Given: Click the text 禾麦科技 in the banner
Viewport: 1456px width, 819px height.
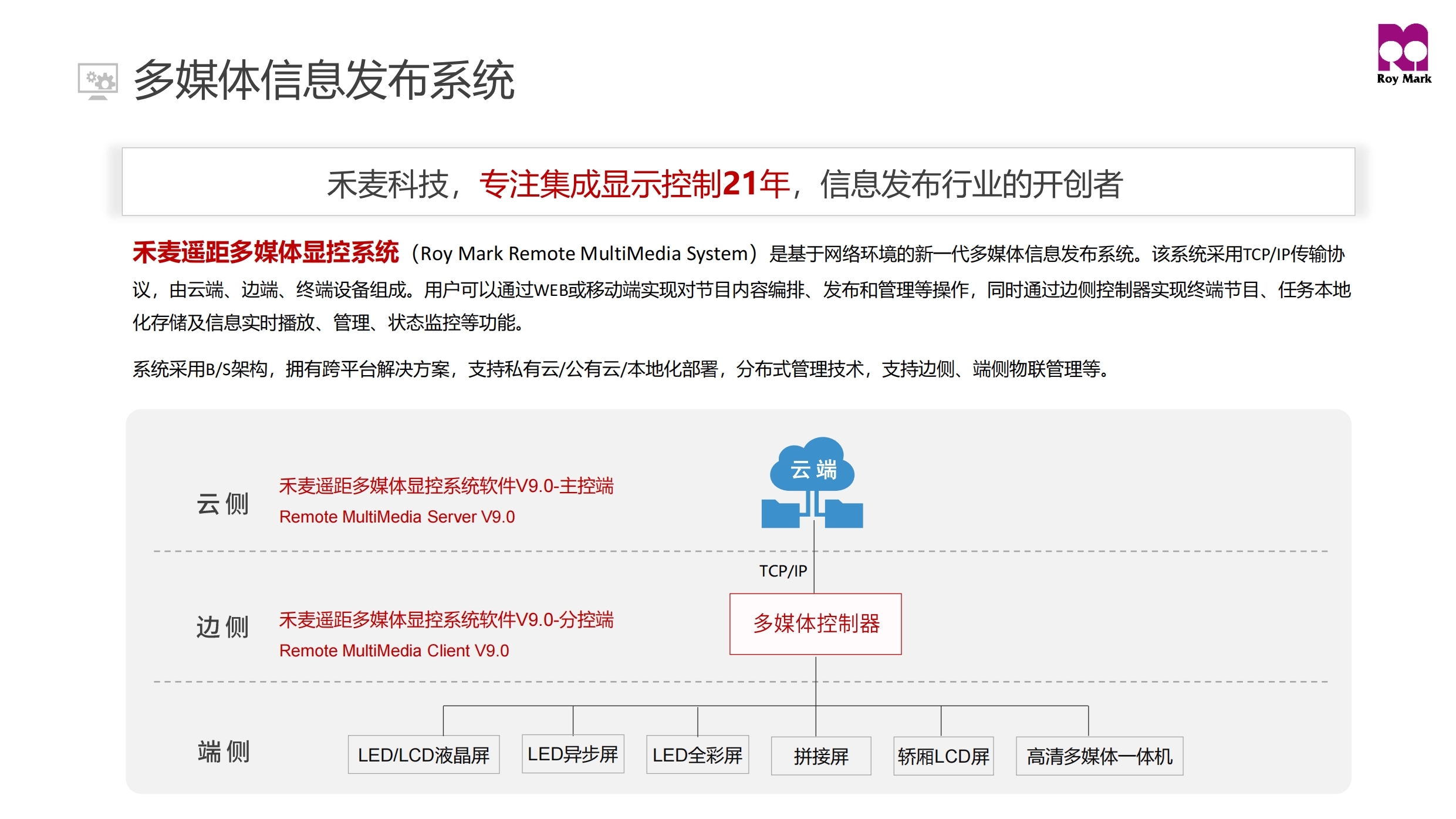Looking at the screenshot, I should point(388,184).
